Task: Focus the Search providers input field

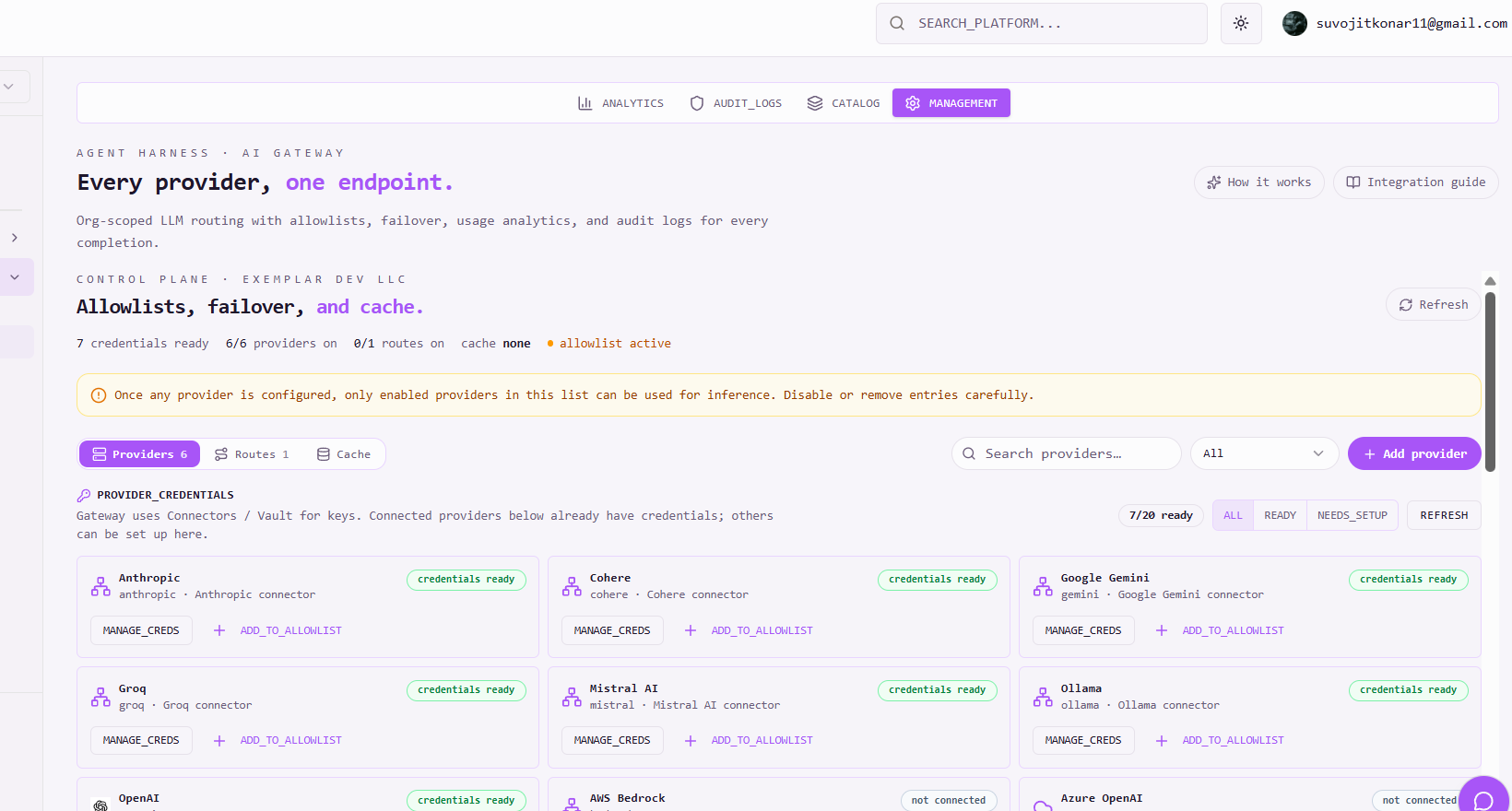Action: click(x=1067, y=453)
